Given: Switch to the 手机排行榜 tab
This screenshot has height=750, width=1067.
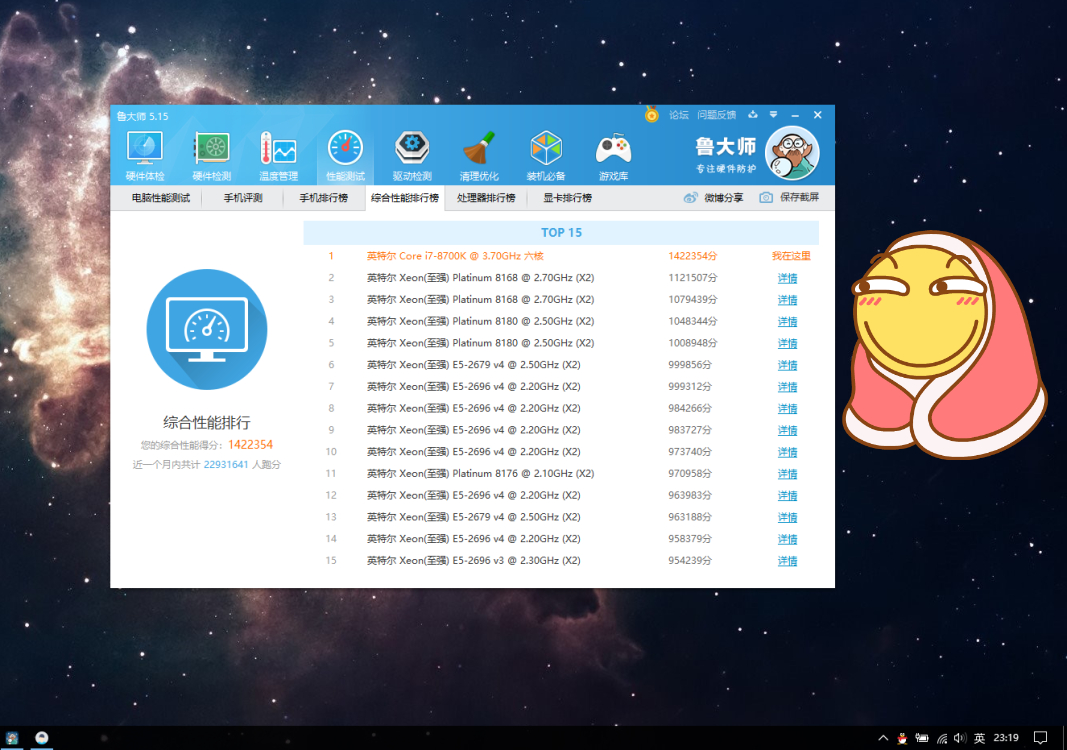Looking at the screenshot, I should tap(324, 198).
